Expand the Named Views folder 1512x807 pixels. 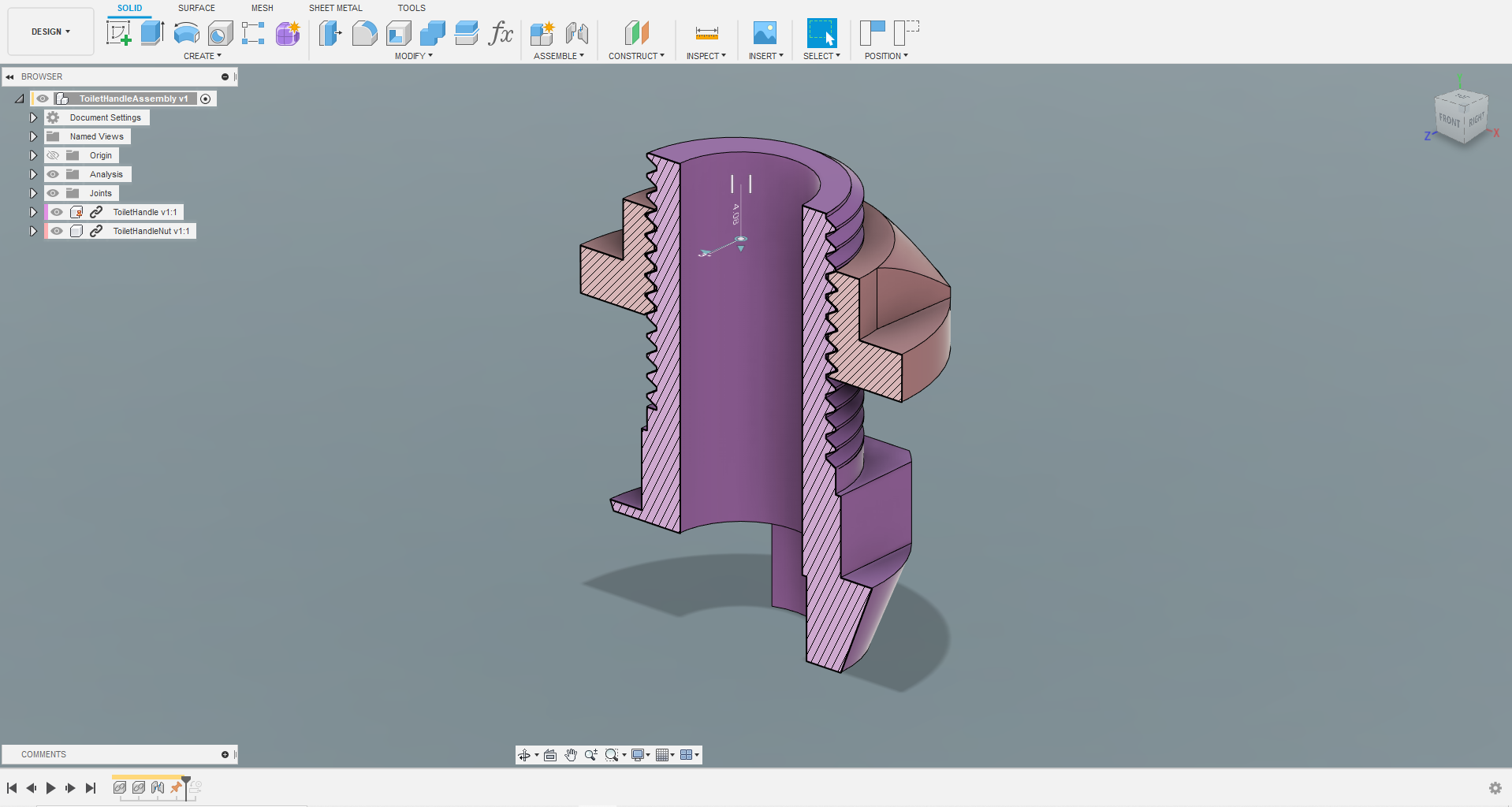click(x=33, y=136)
